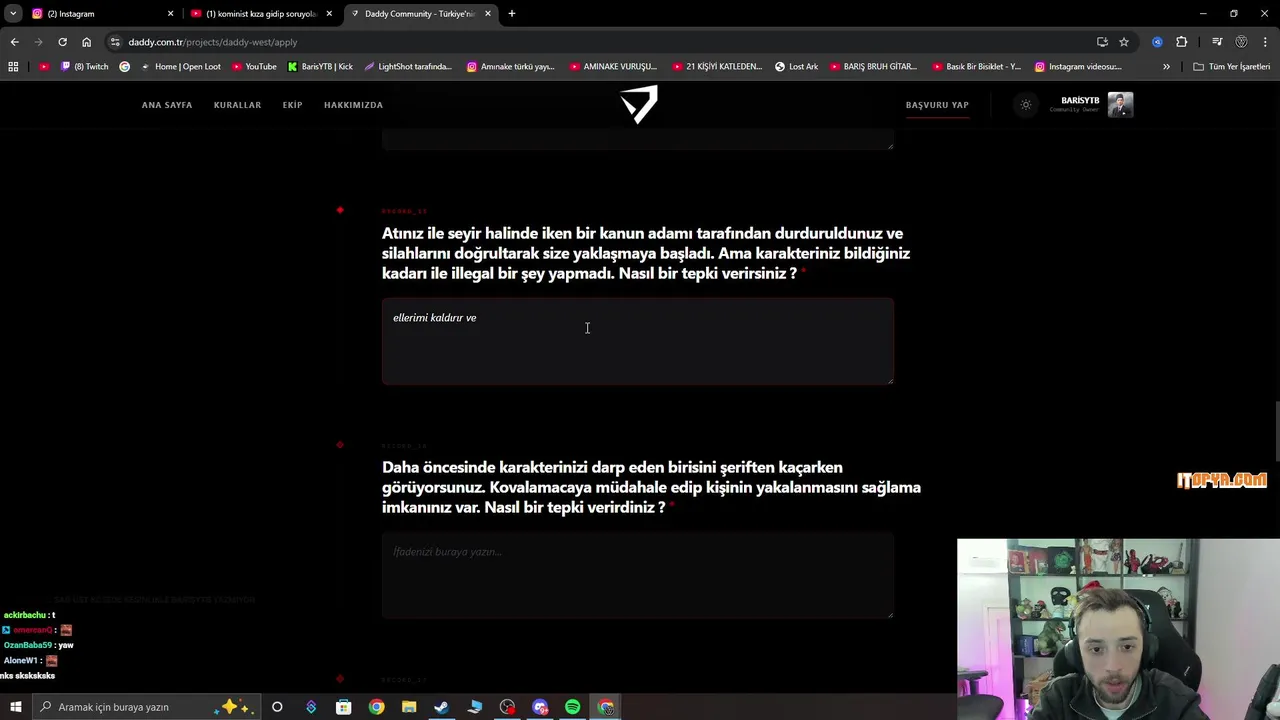Open the tab search dropdown arrow
Image resolution: width=1280 pixels, height=720 pixels.
pos(13,14)
